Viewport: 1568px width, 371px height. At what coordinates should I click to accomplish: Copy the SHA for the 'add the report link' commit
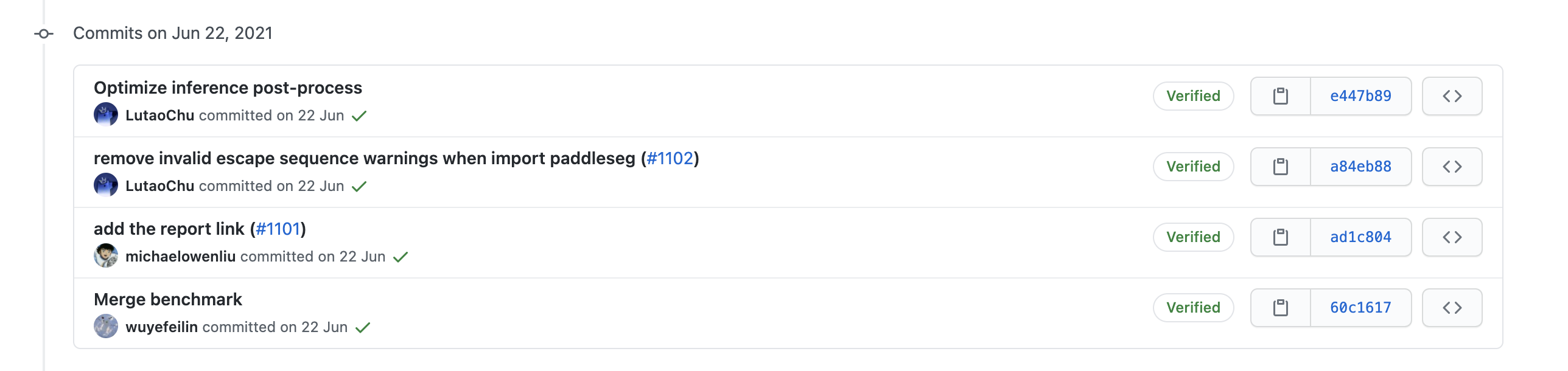pos(1281,237)
